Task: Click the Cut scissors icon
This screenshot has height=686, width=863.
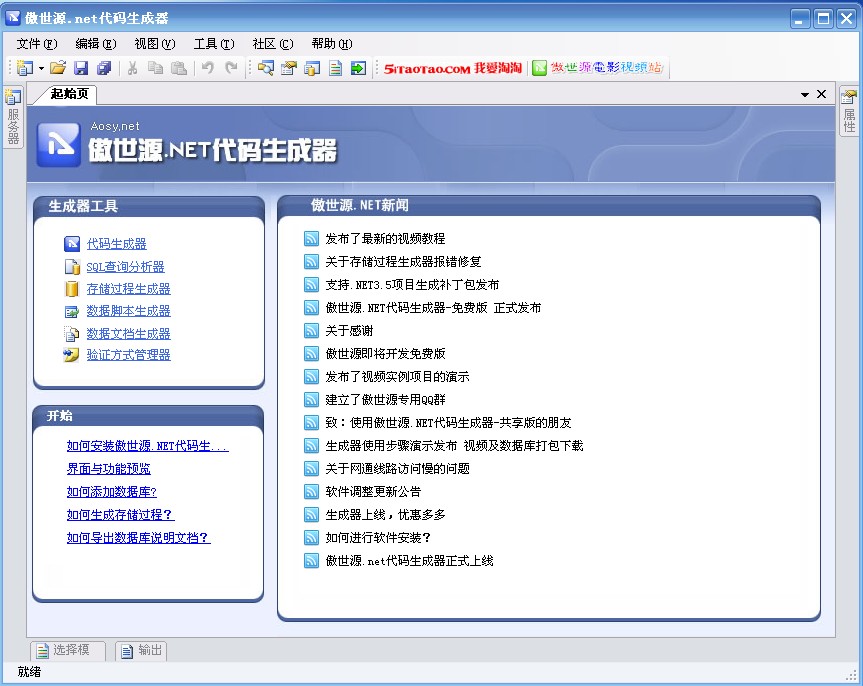Action: [x=132, y=68]
